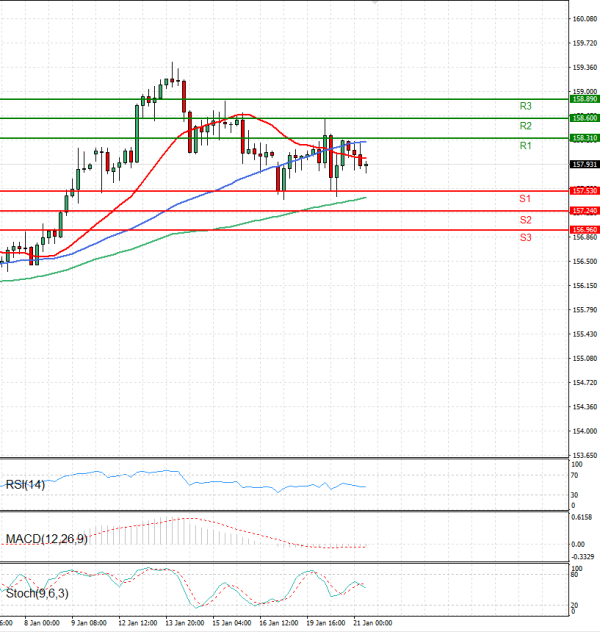Select the MACD(12,26,9) indicator label

45,540
